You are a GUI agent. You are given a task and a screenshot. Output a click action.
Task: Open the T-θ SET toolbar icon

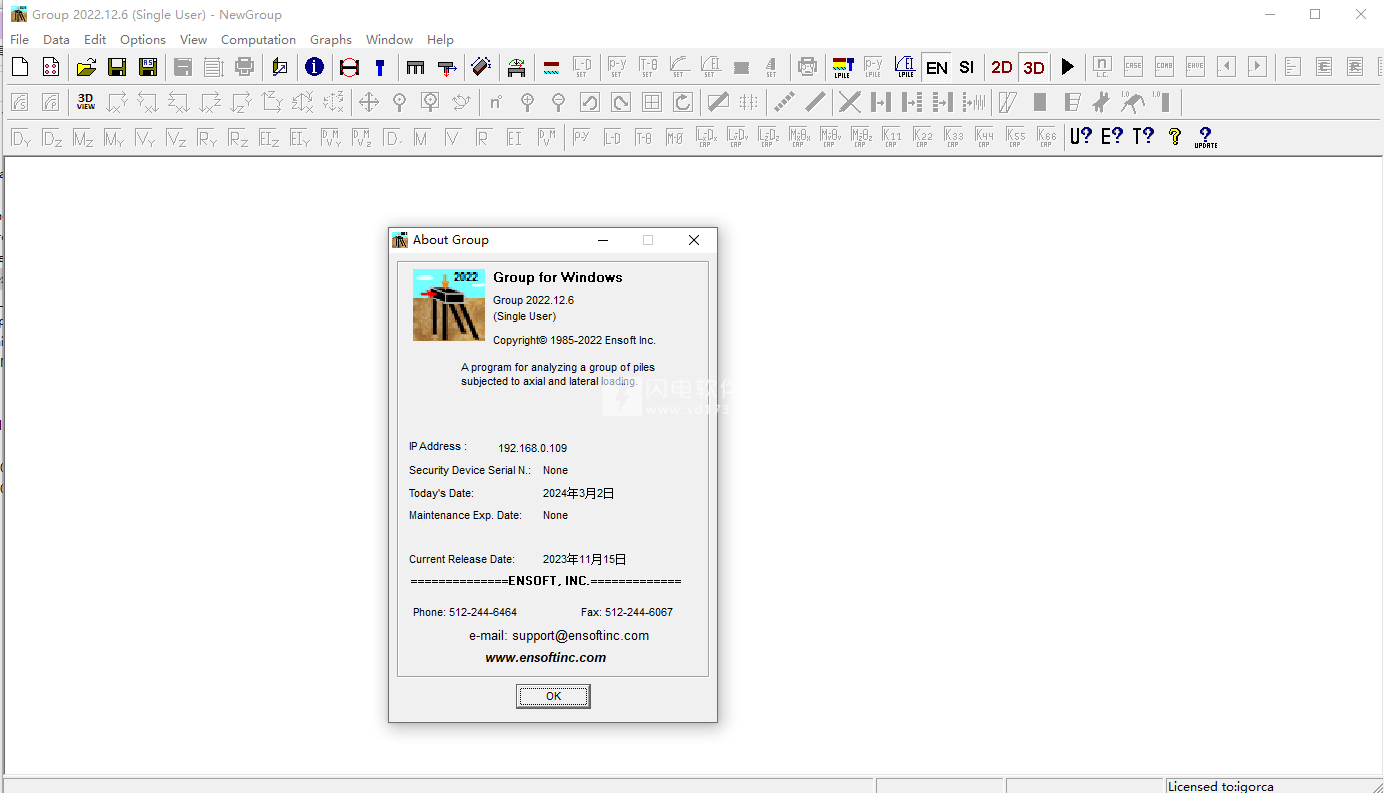[648, 67]
